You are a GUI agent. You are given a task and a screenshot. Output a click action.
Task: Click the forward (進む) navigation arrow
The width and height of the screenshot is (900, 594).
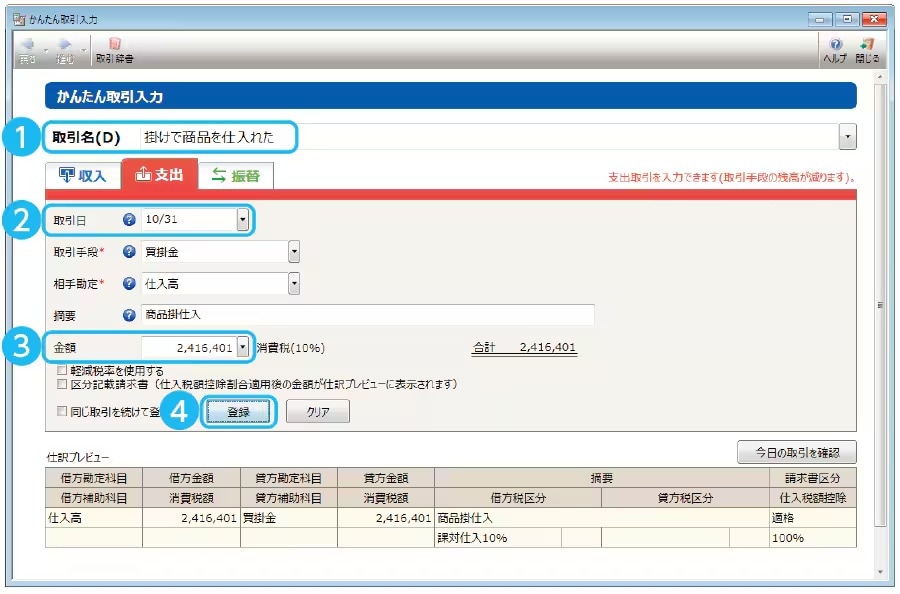coord(62,42)
